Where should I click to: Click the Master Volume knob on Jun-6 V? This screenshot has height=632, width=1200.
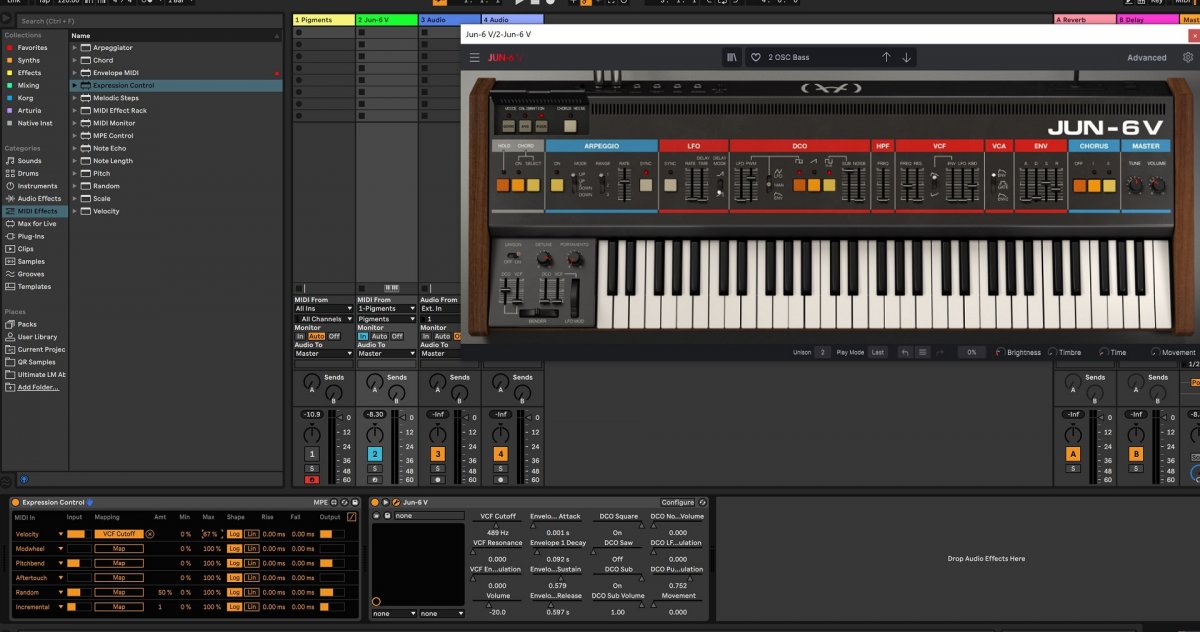[x=1157, y=185]
